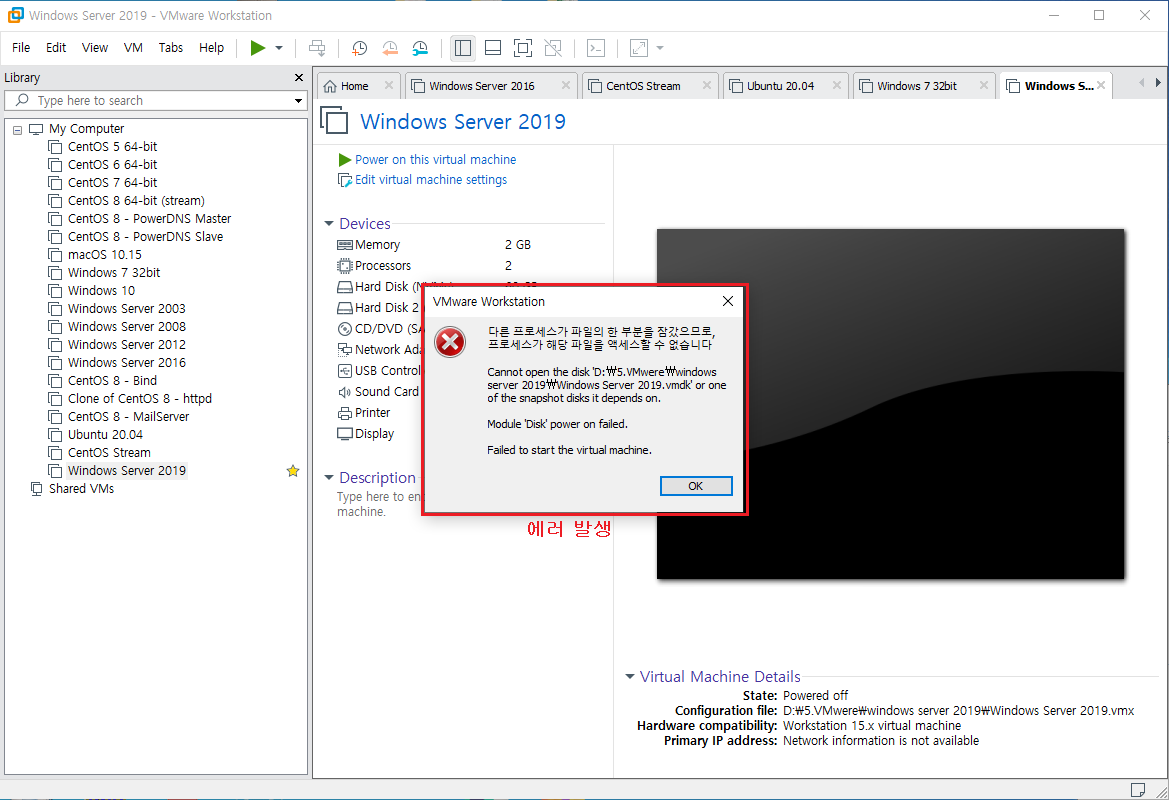Open the library search dropdown arrow
The width and height of the screenshot is (1169, 800).
(x=298, y=101)
